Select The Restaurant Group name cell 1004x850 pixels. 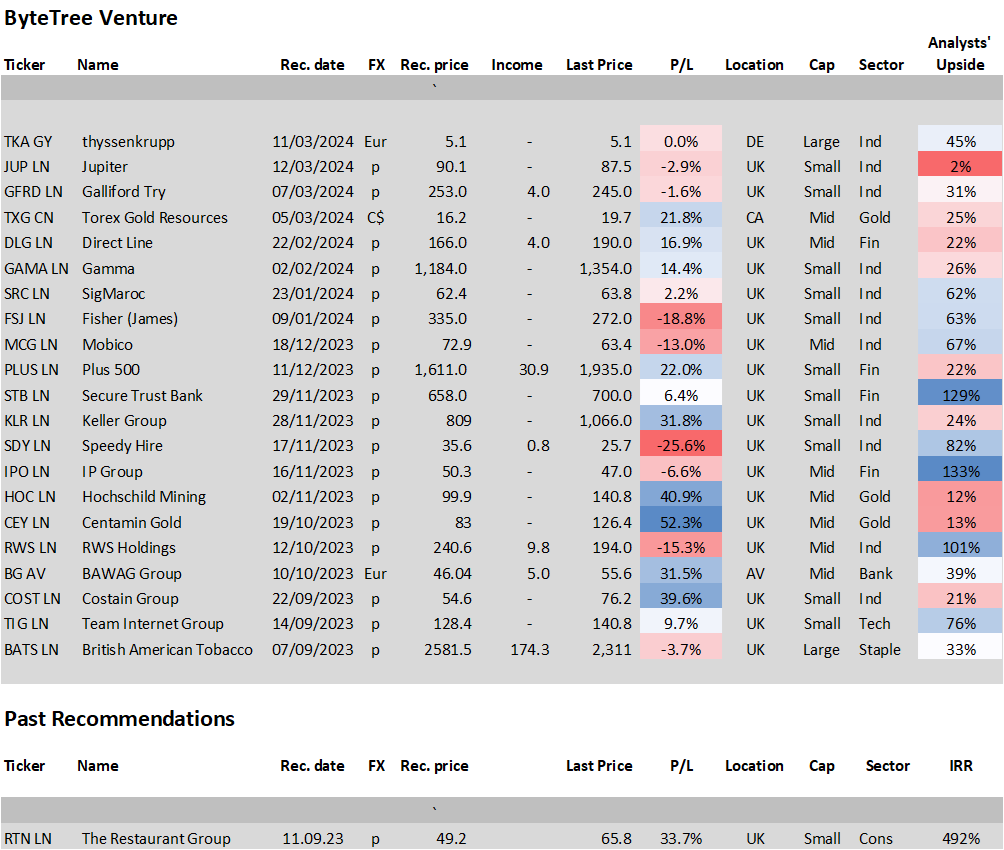(x=156, y=839)
